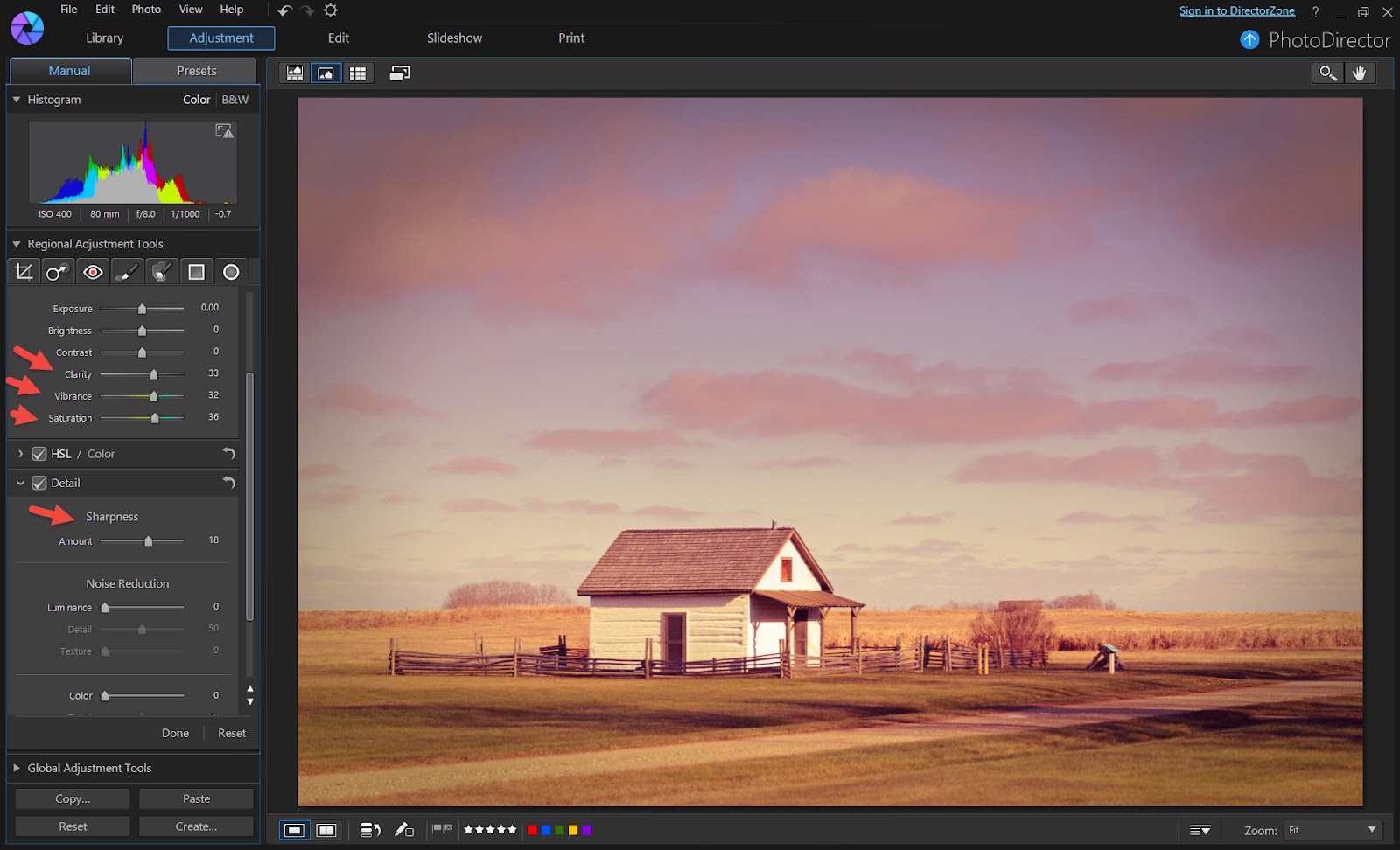Viewport: 1400px width, 850px height.
Task: Select the Gradient Mask square tool
Action: pos(196,272)
